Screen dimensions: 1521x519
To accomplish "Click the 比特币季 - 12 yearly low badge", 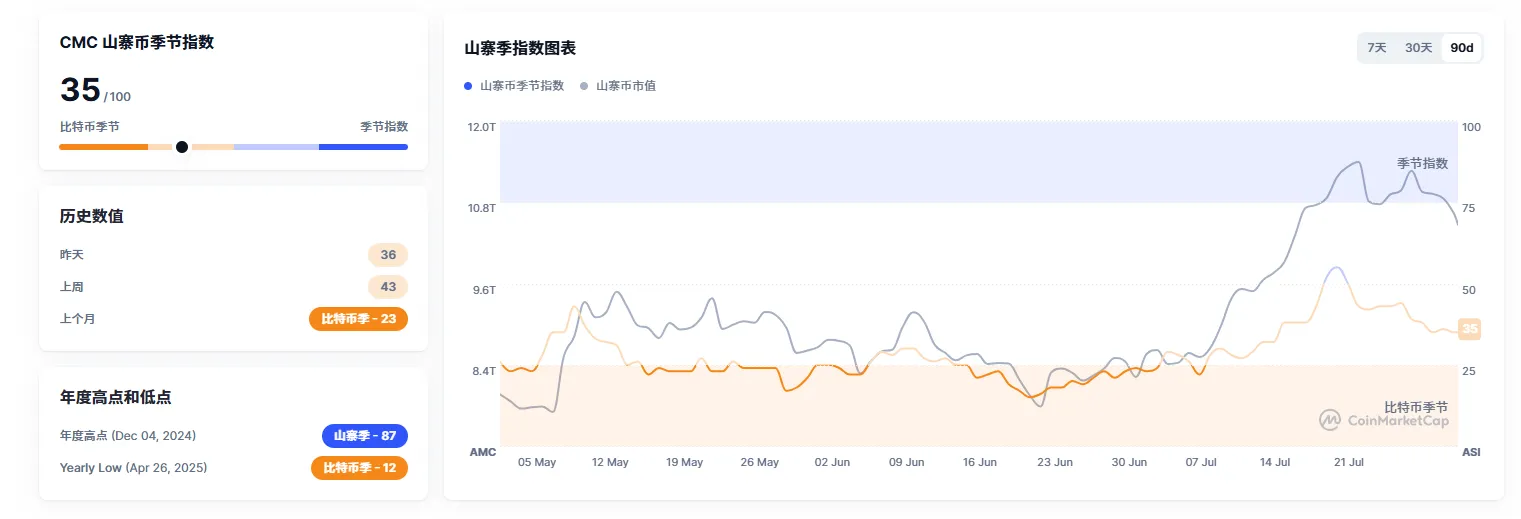I will click(359, 468).
